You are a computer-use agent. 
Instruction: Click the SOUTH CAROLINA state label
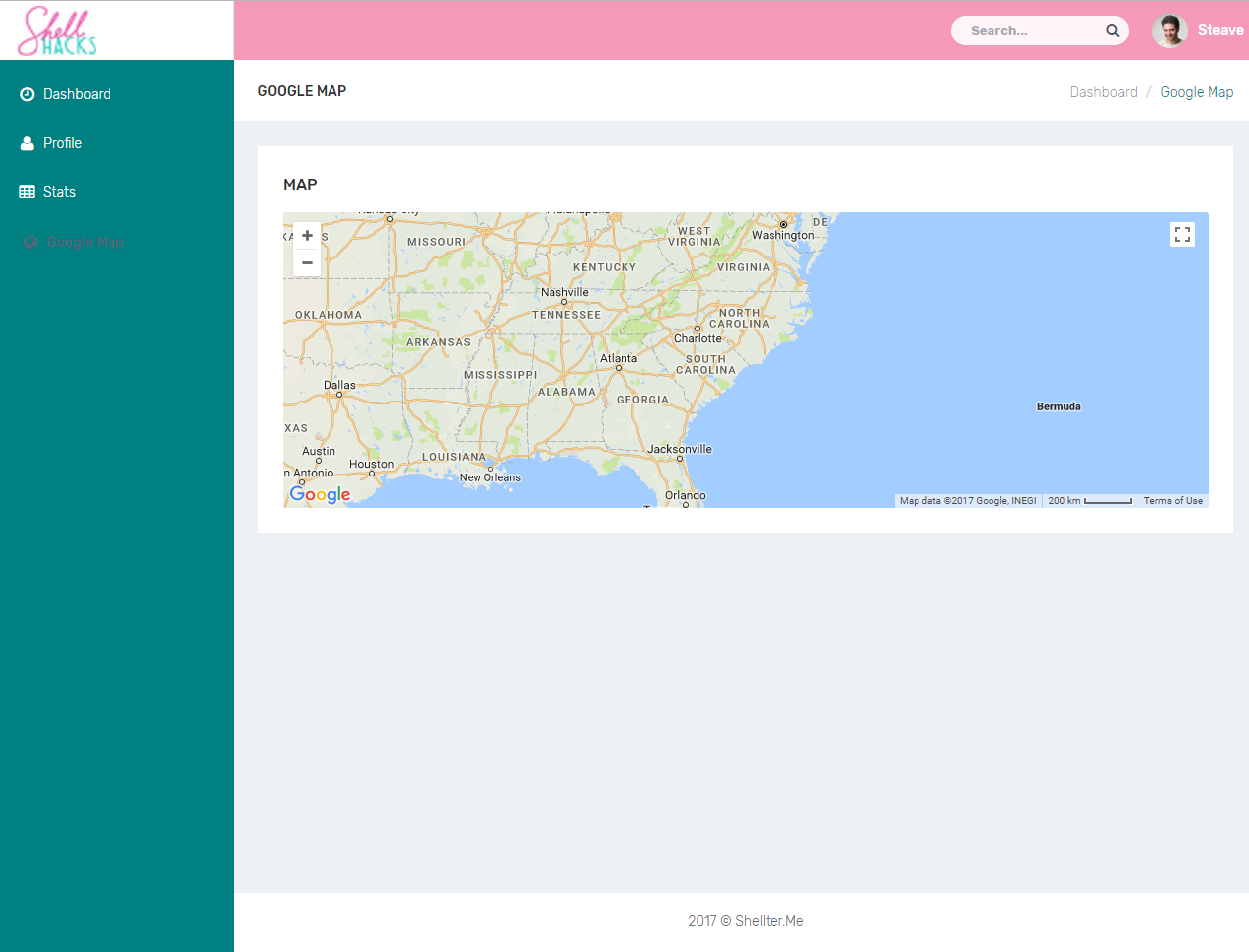click(x=705, y=365)
